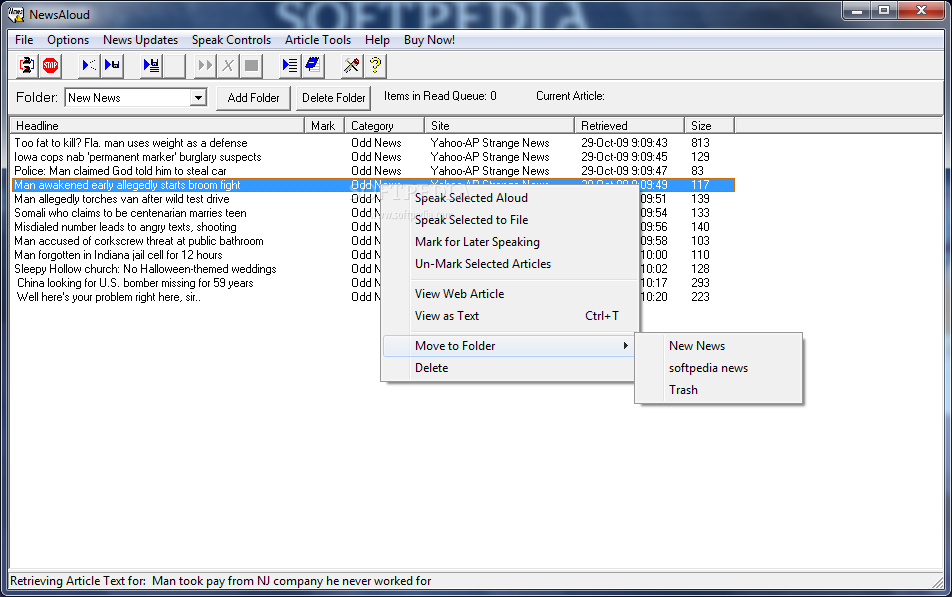Choose Speak Selected Aloud from context menu
This screenshot has width=952, height=597.
click(x=471, y=198)
